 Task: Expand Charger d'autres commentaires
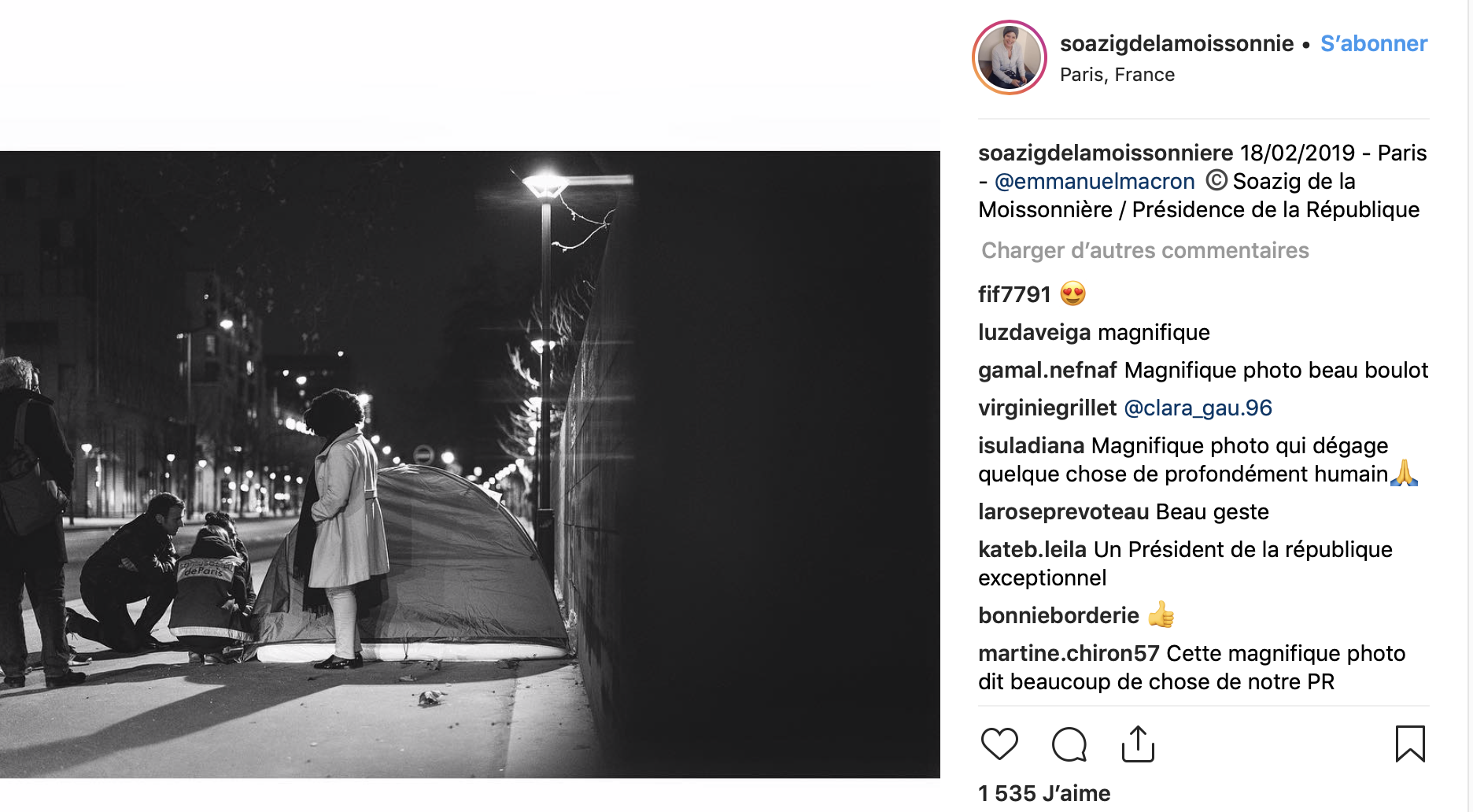[1144, 250]
